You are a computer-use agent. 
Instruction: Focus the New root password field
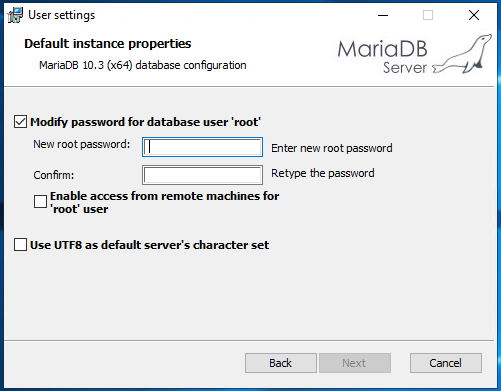point(202,147)
